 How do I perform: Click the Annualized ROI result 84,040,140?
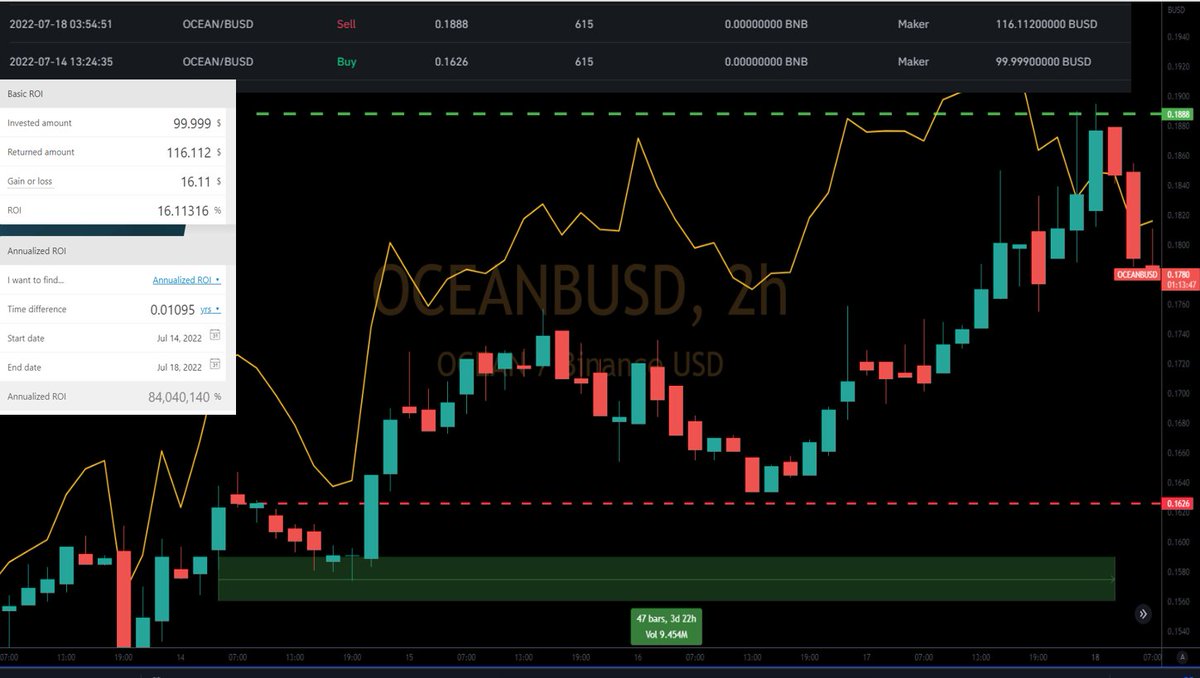pos(179,397)
